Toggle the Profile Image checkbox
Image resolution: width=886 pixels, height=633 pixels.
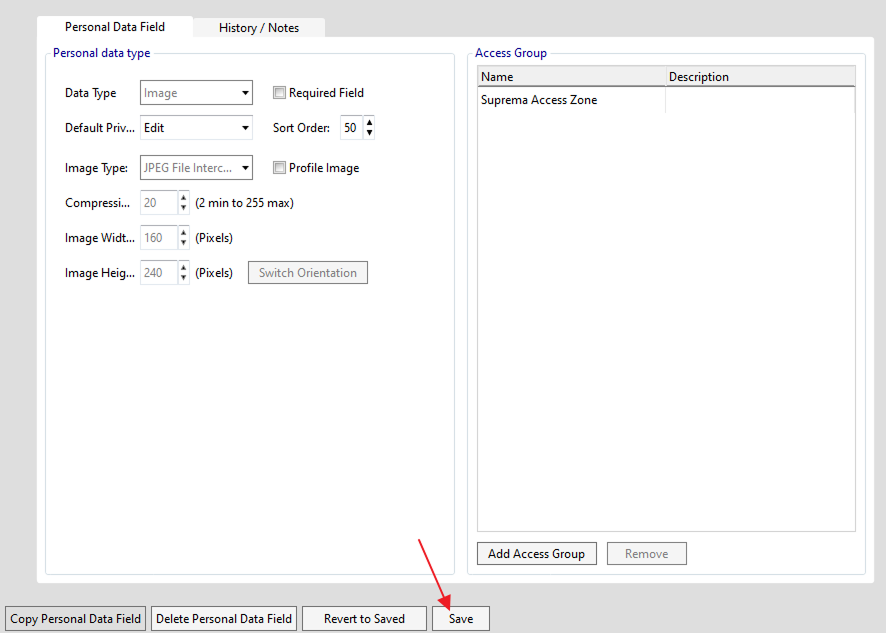pos(280,168)
